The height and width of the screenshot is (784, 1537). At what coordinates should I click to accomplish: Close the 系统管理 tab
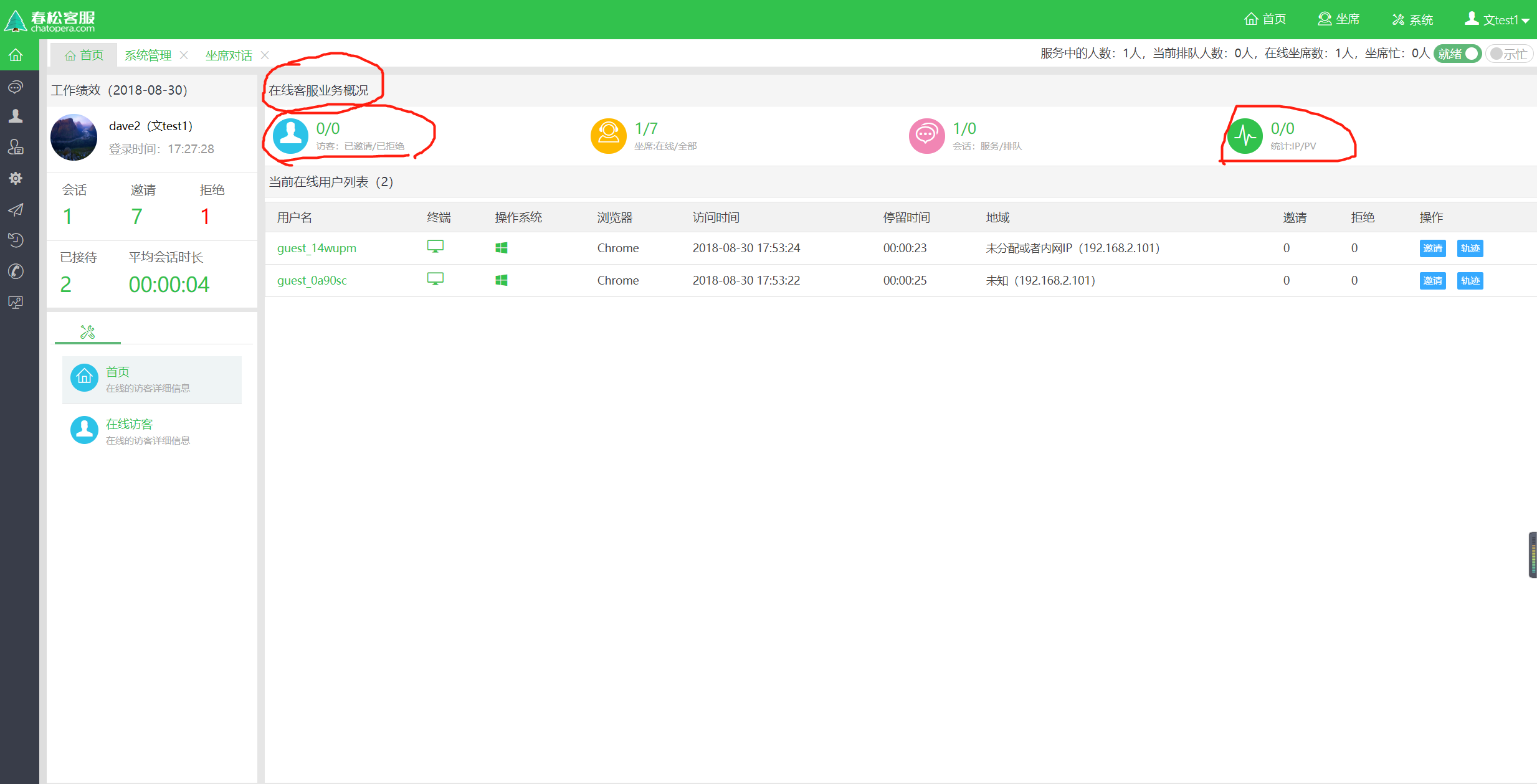point(184,55)
